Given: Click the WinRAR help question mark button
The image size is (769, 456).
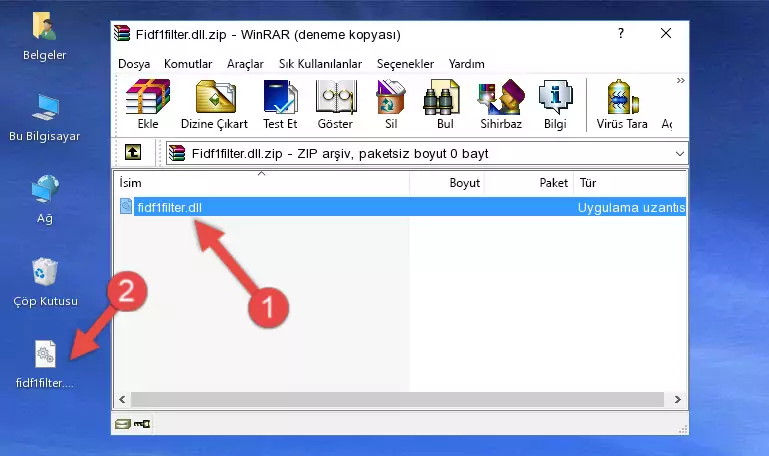Looking at the screenshot, I should (x=621, y=33).
